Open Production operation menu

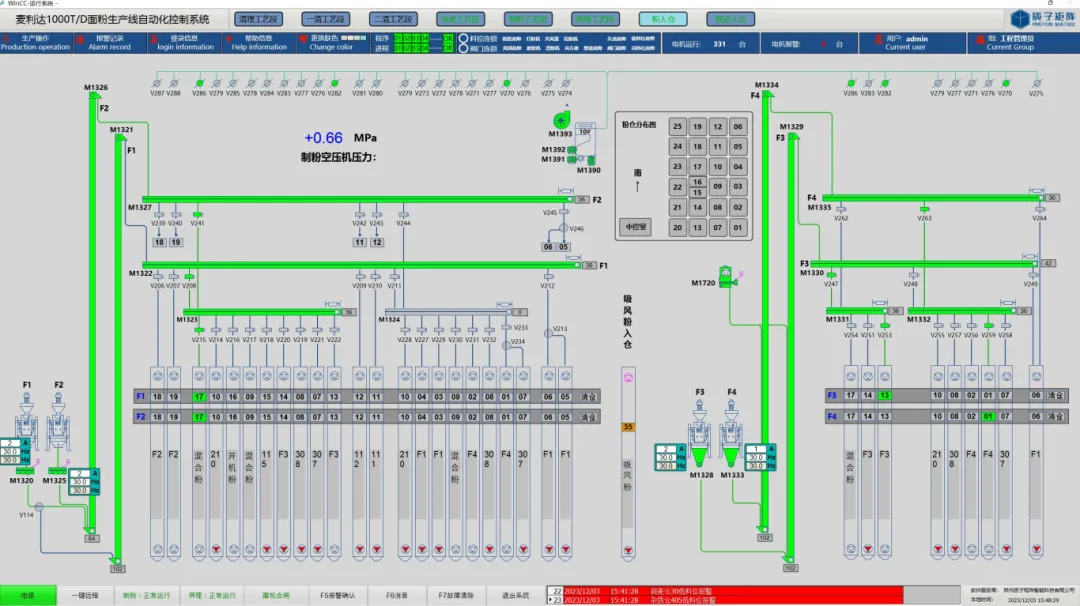35,43
